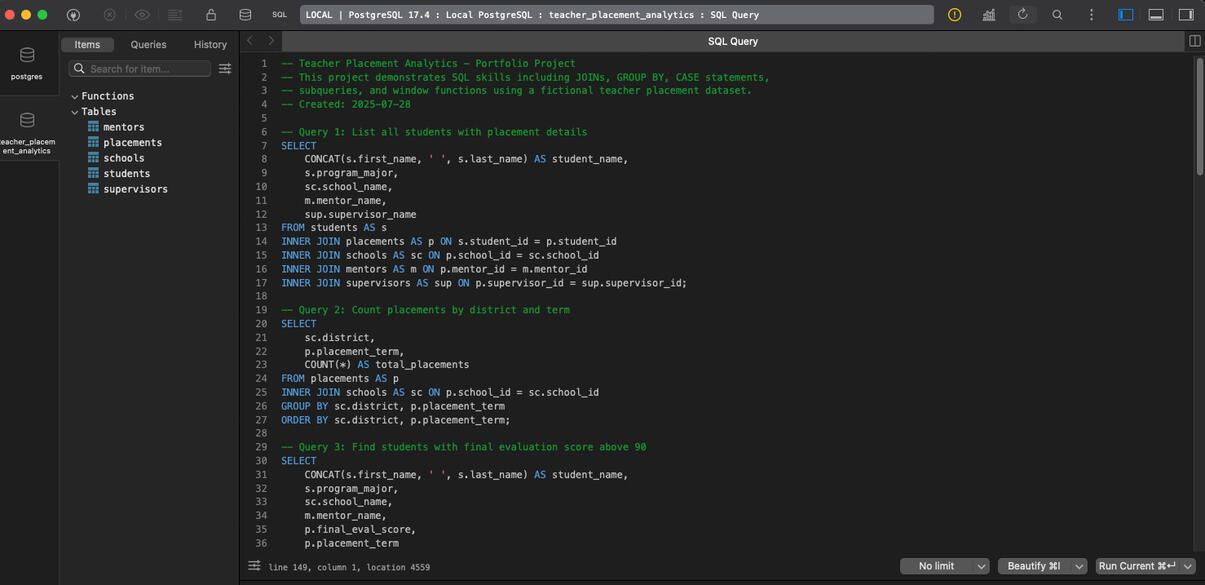This screenshot has width=1205, height=585.
Task: Switch to the Queries tab
Action: pyautogui.click(x=148, y=45)
